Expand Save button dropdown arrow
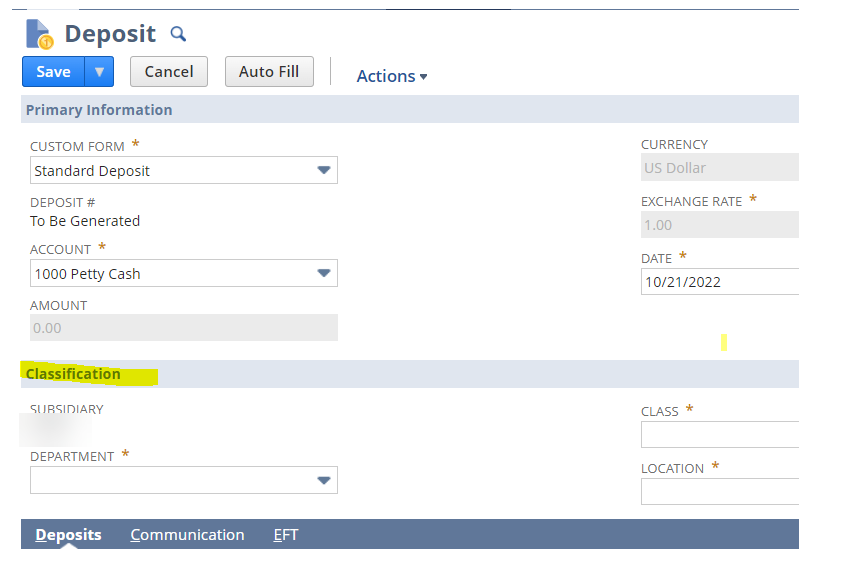 (x=99, y=71)
